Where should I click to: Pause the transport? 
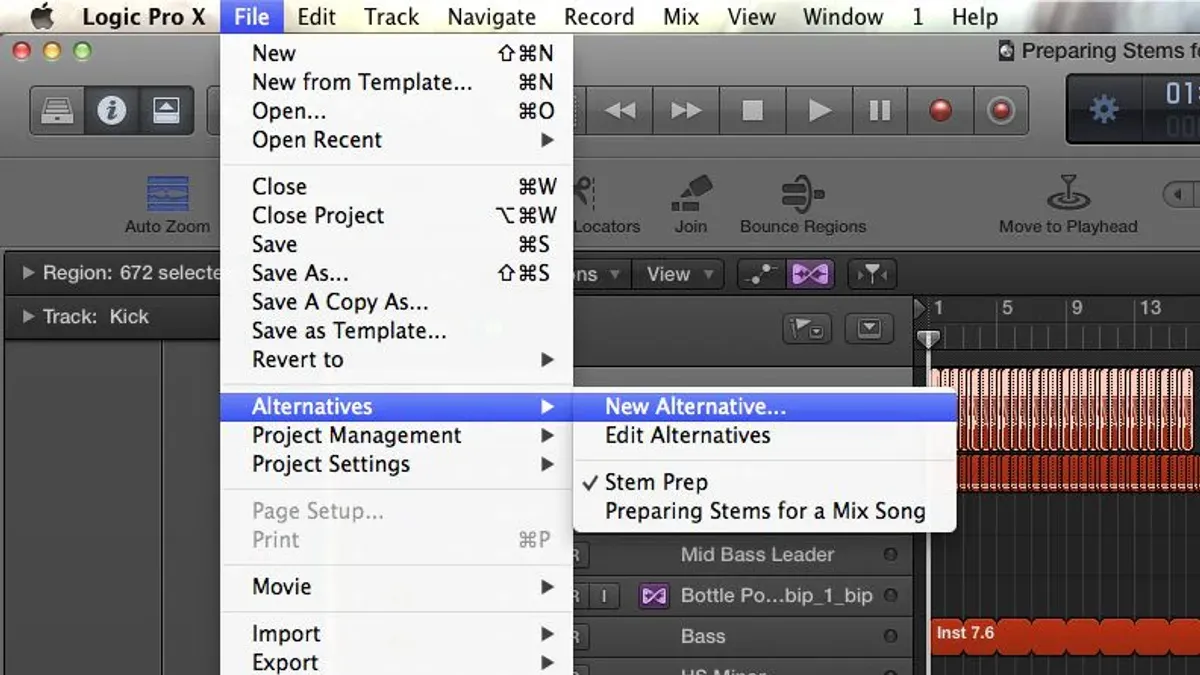click(x=879, y=110)
